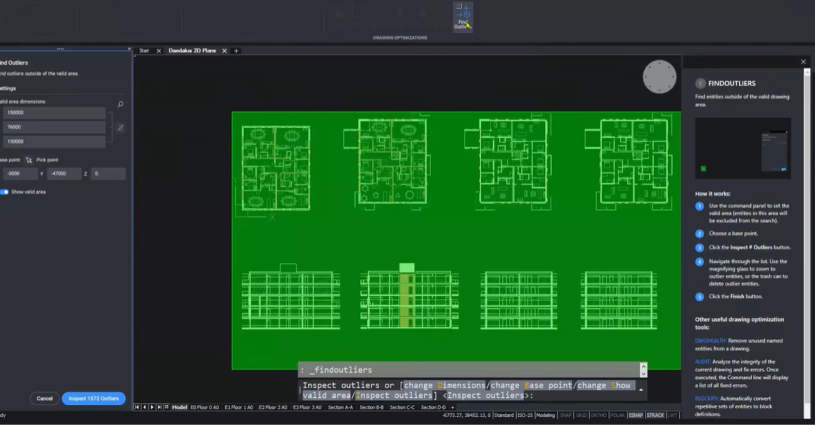This screenshot has width=815, height=425.
Task: Close the Start document tab
Action: click(x=159, y=51)
